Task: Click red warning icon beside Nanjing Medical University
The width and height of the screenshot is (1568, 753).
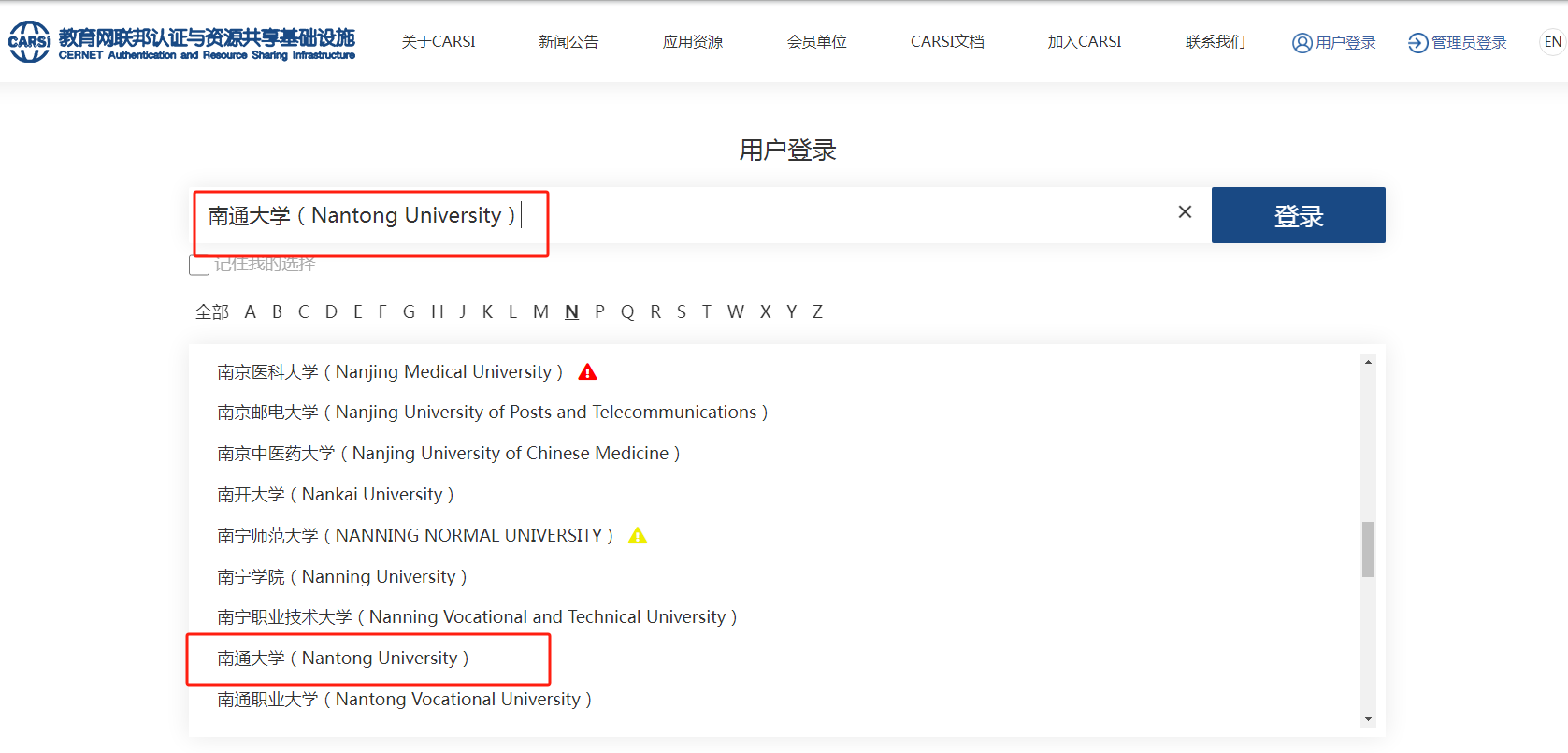Action: [x=587, y=372]
